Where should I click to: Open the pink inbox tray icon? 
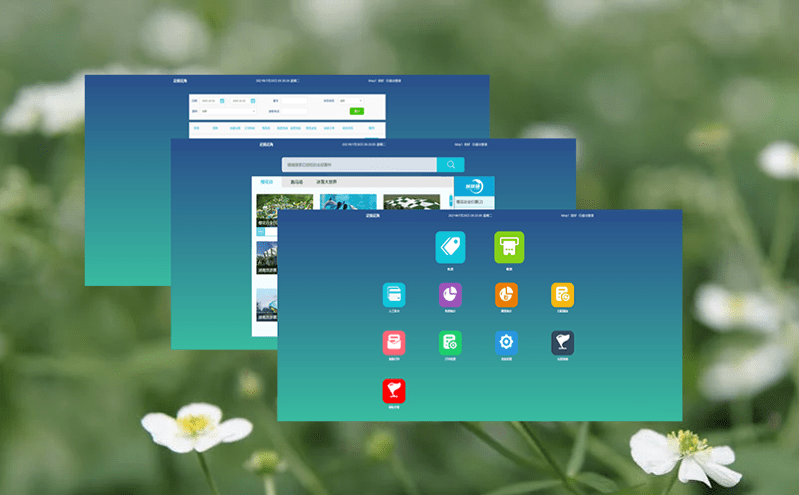point(394,343)
